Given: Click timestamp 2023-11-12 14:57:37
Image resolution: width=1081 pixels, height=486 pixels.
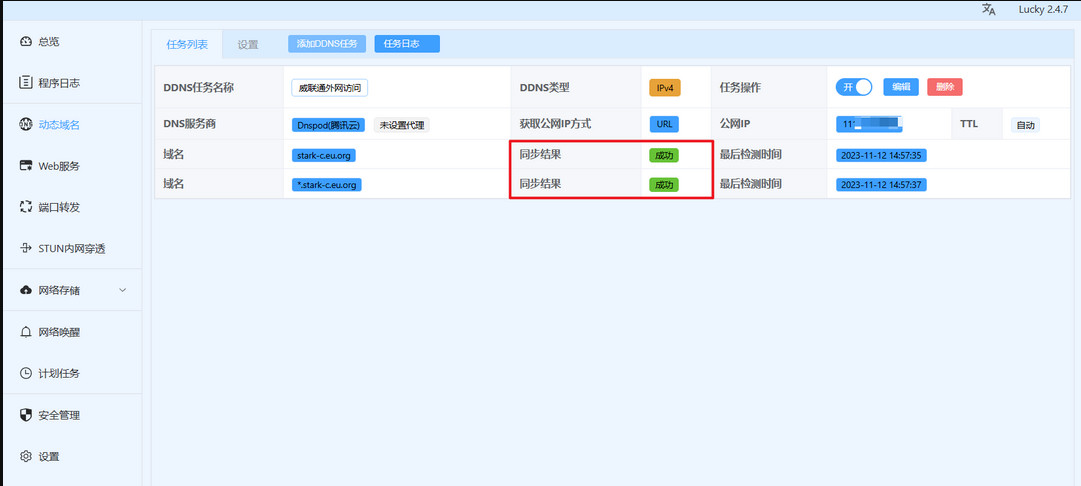Looking at the screenshot, I should 881,185.
